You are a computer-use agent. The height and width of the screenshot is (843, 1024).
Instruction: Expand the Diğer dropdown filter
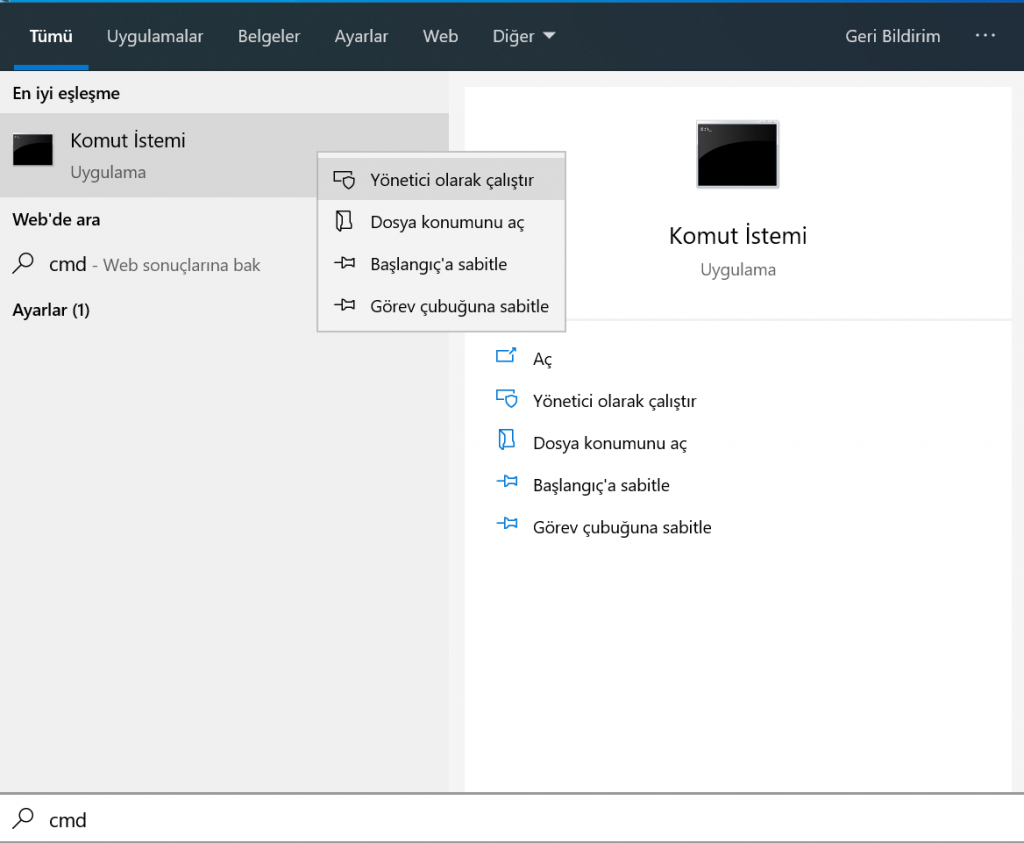[524, 36]
